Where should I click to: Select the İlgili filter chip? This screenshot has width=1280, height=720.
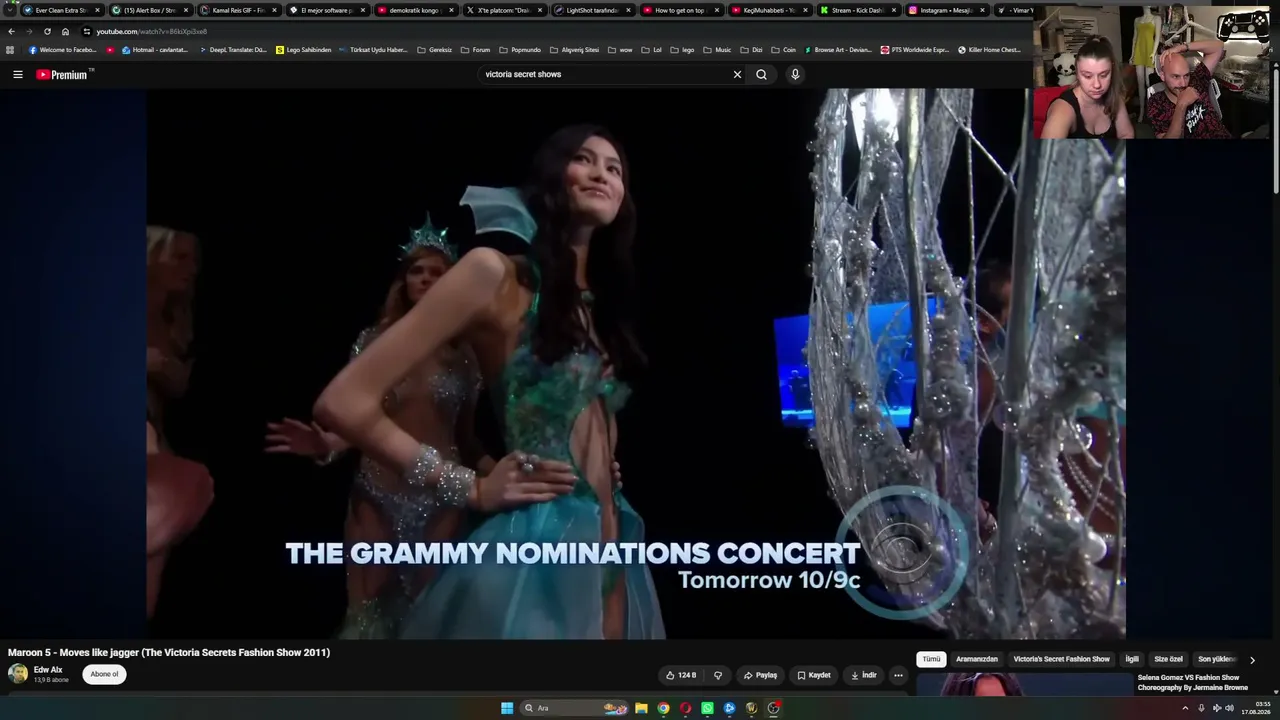click(1132, 659)
